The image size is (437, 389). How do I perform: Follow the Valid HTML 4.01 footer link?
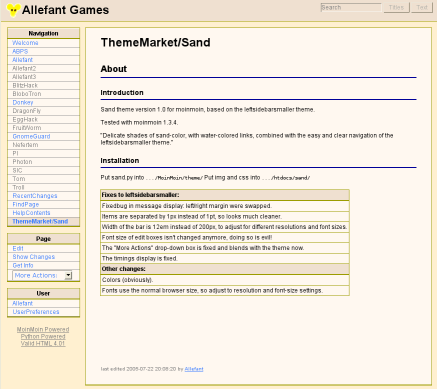43,343
